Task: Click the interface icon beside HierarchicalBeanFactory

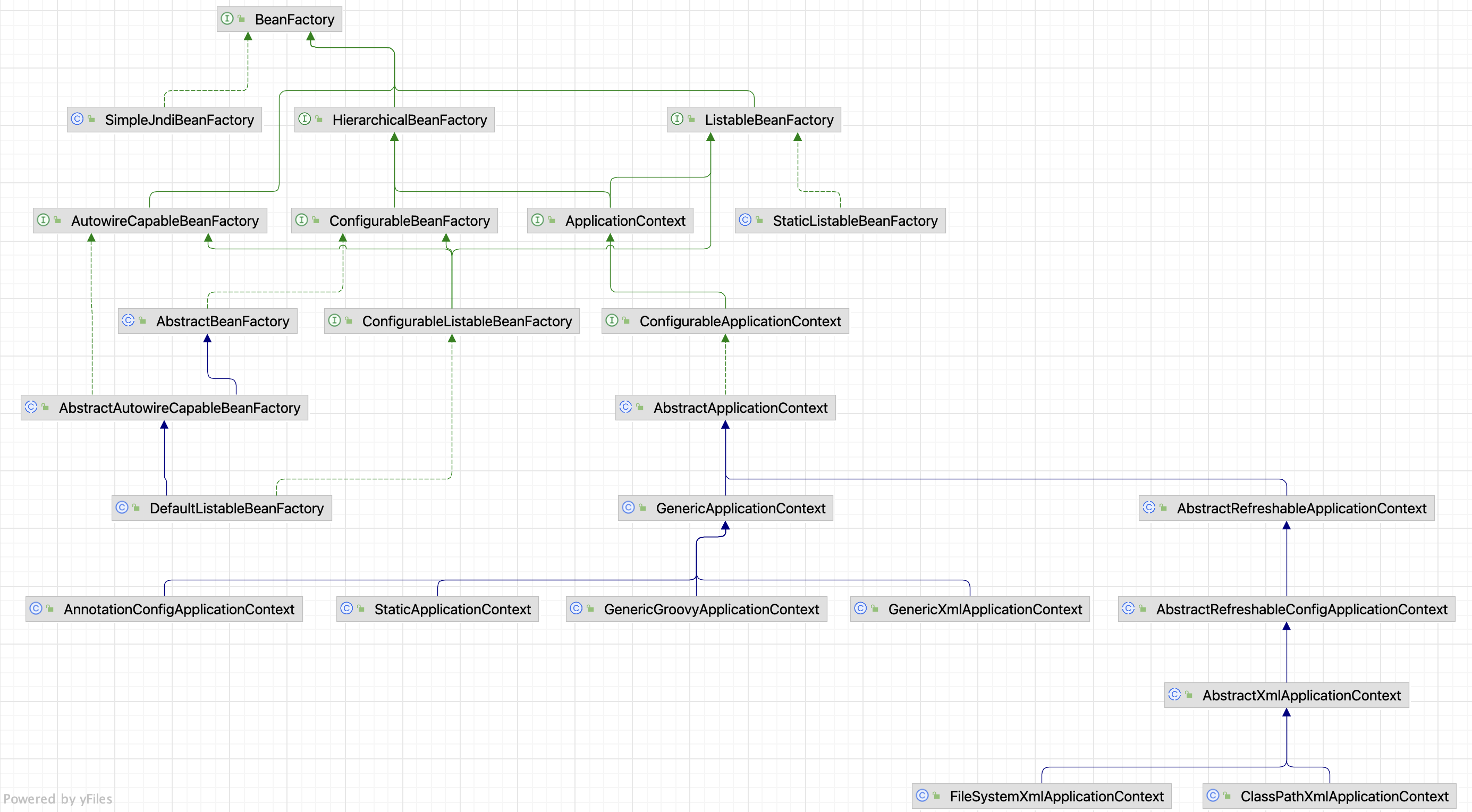Action: click(x=304, y=119)
